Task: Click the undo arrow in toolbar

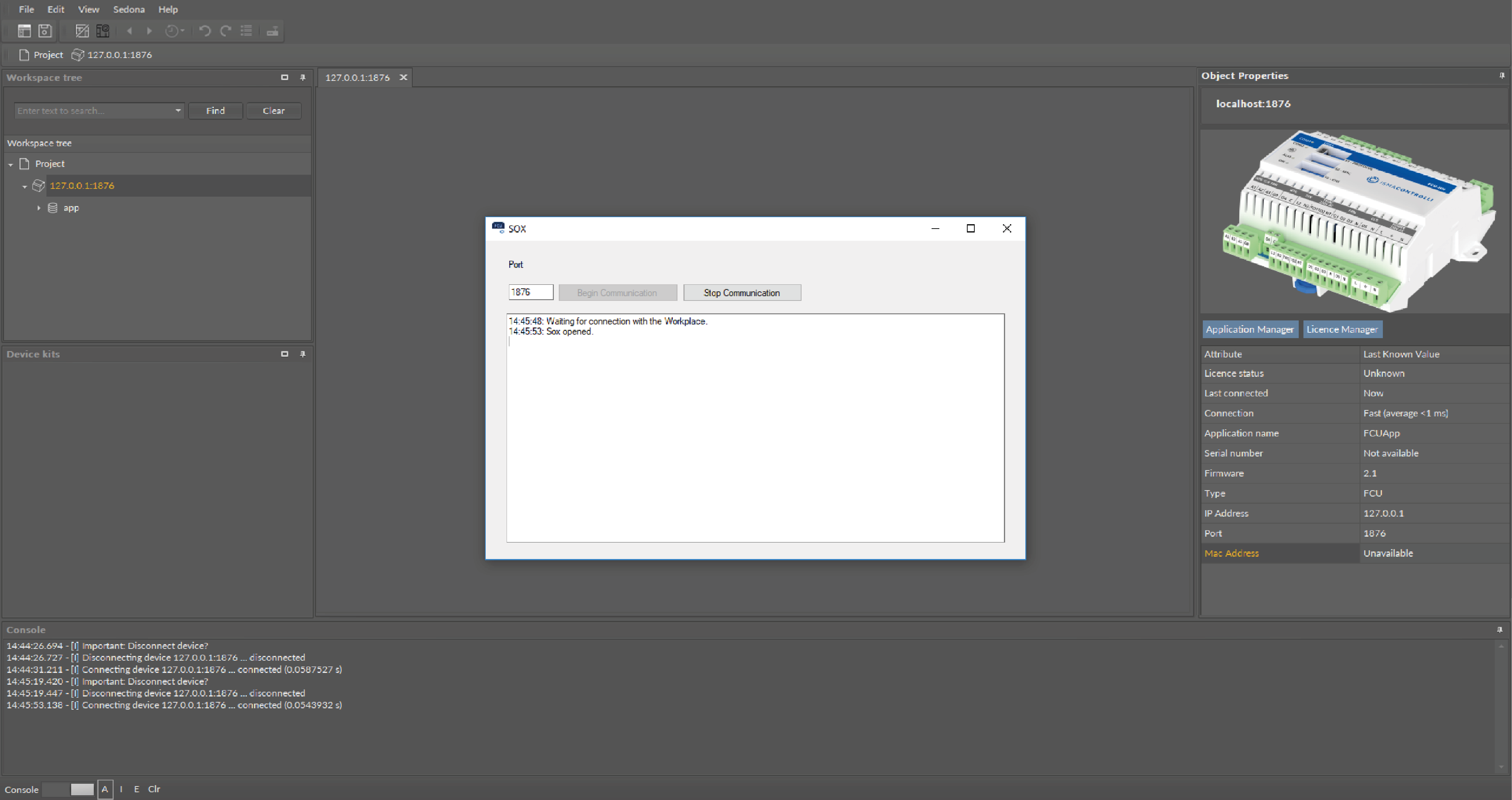Action: click(204, 31)
